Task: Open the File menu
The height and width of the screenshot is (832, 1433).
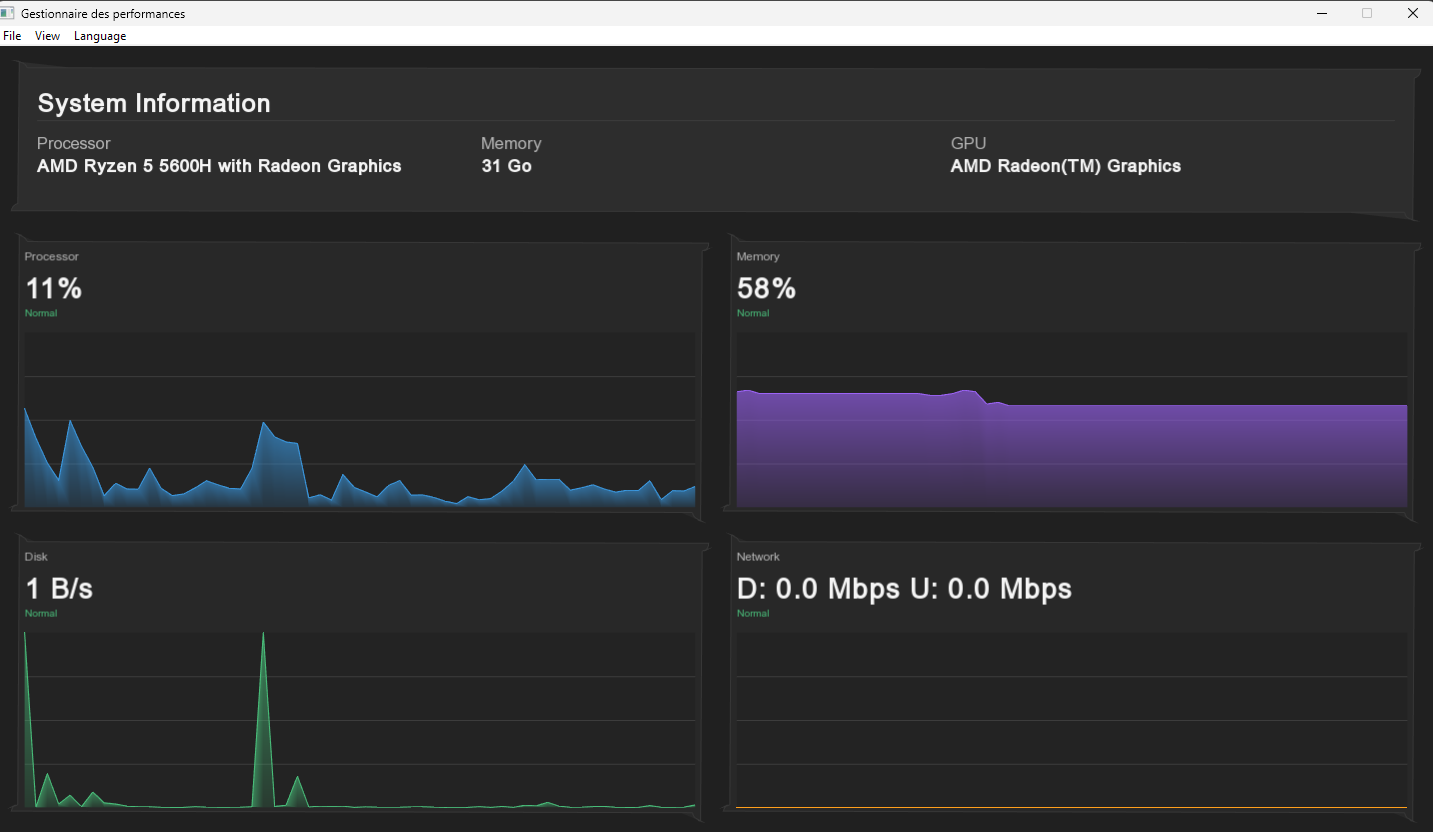Action: tap(12, 35)
